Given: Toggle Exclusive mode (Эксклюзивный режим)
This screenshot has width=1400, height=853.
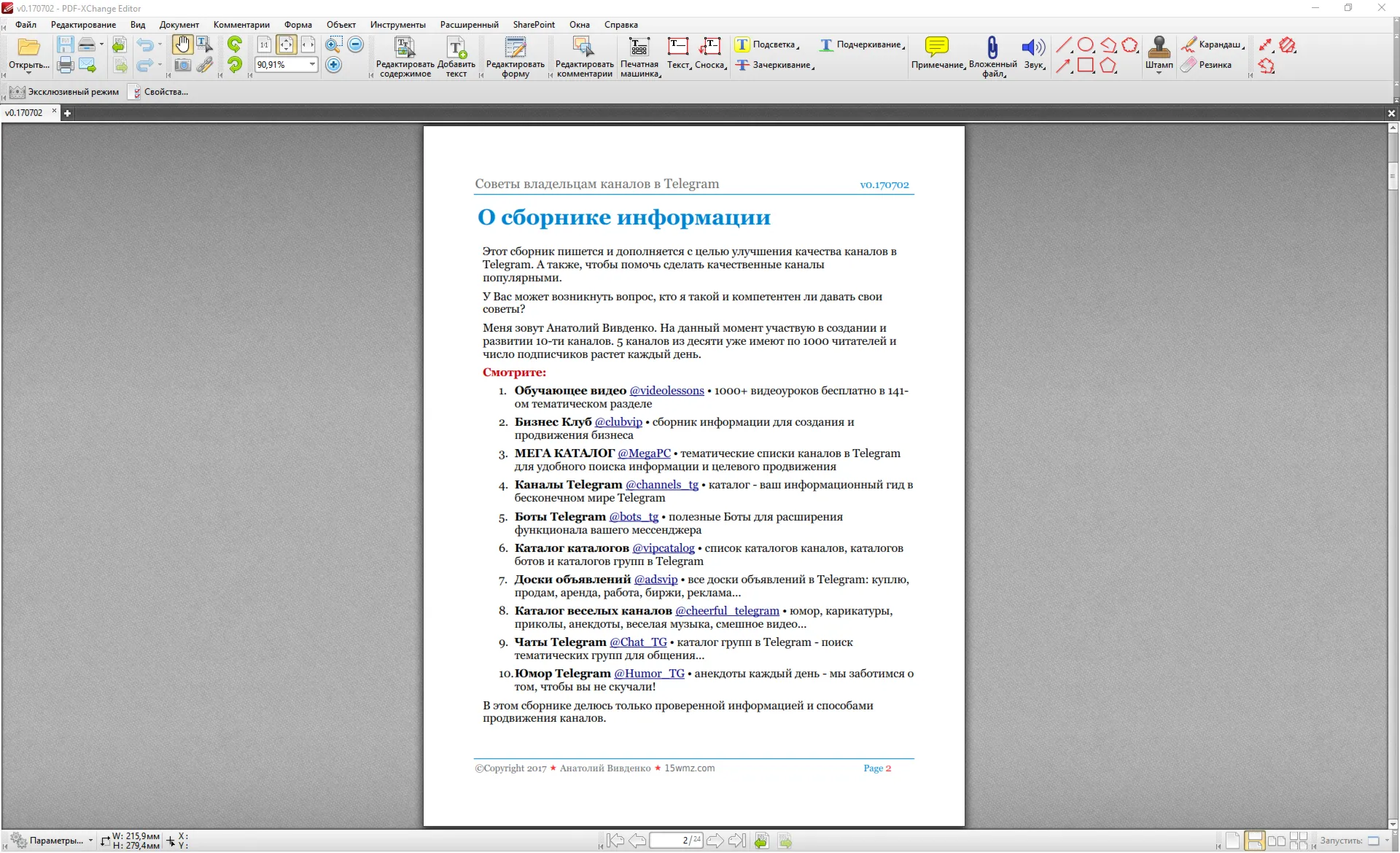Looking at the screenshot, I should click(x=63, y=92).
